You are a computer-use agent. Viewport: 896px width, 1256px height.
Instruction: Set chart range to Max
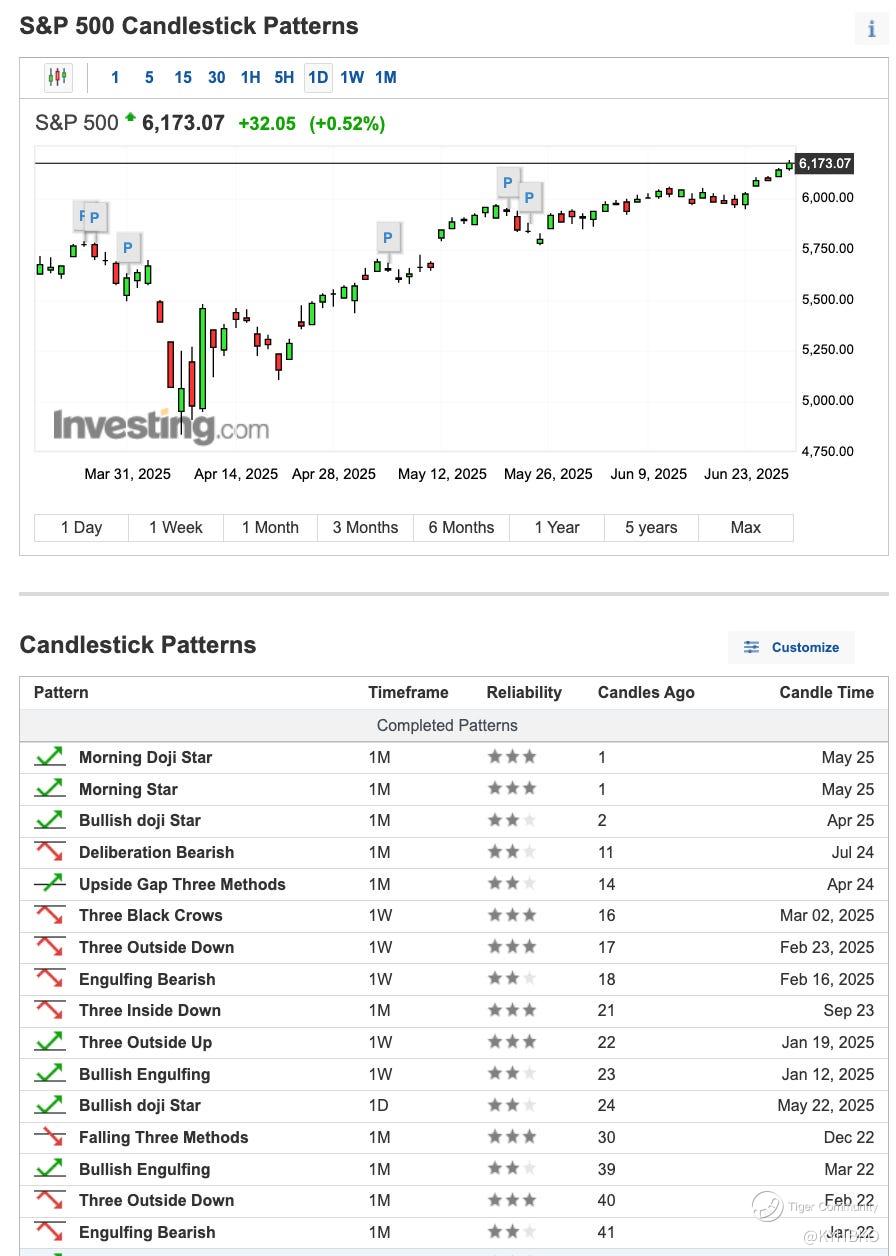[746, 527]
